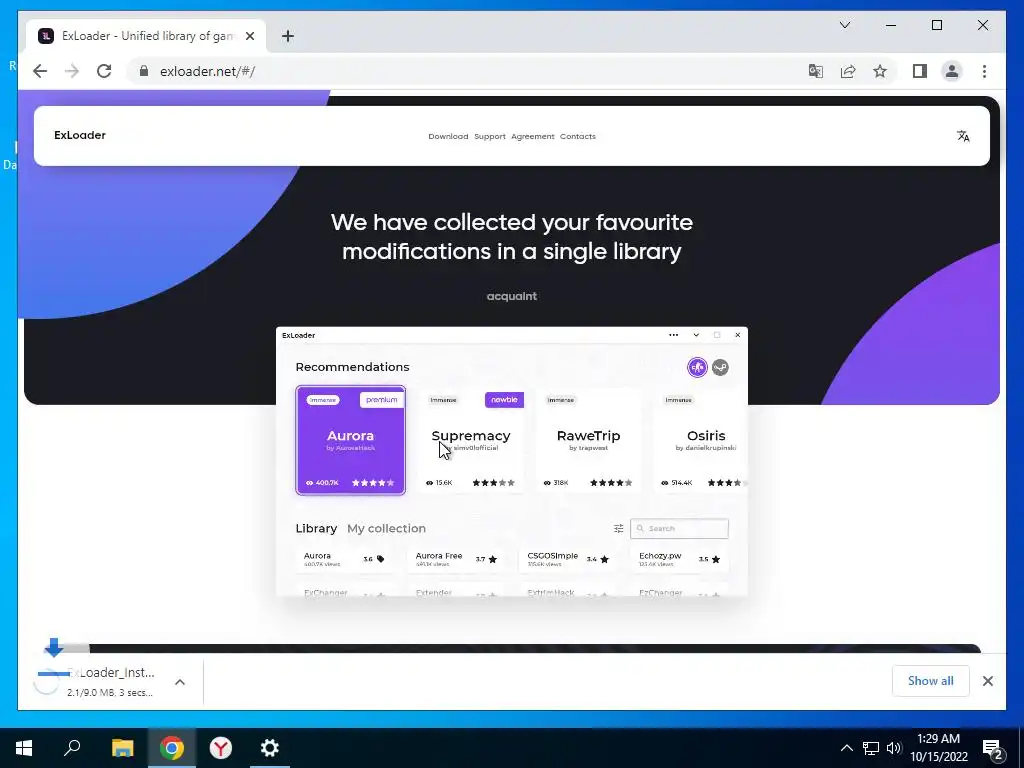Open File Explorer from taskbar
1024x768 pixels.
122,747
